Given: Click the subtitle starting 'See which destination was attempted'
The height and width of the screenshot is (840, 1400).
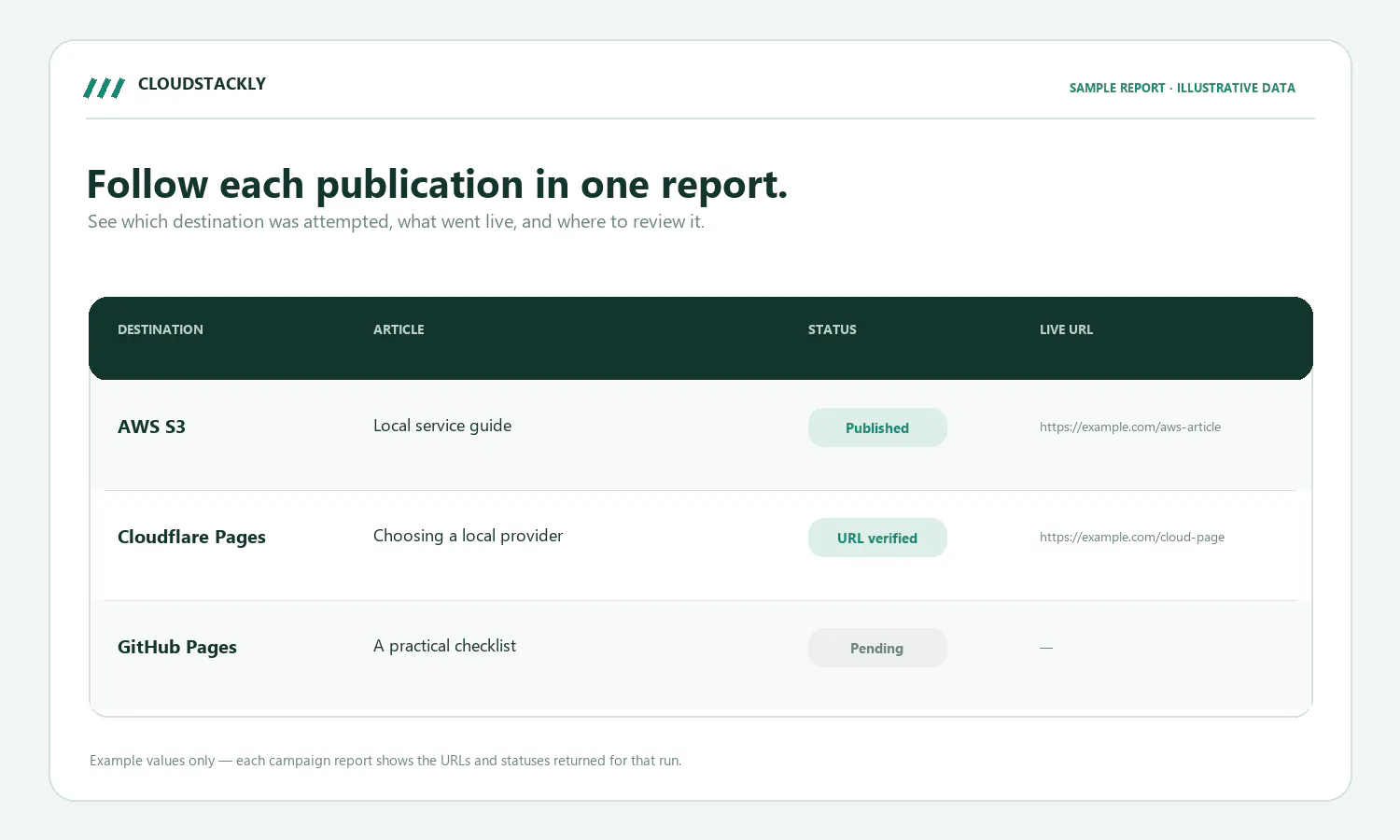Looking at the screenshot, I should 396,222.
